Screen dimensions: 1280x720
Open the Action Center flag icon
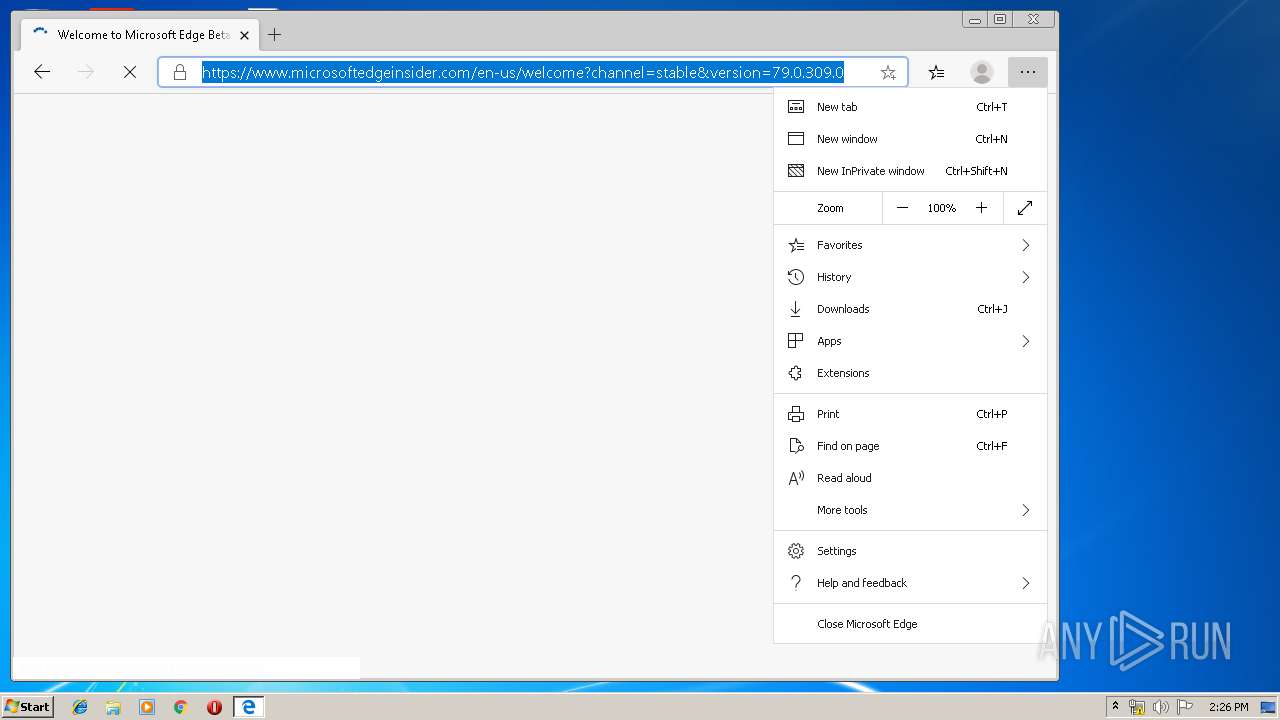click(x=1185, y=707)
